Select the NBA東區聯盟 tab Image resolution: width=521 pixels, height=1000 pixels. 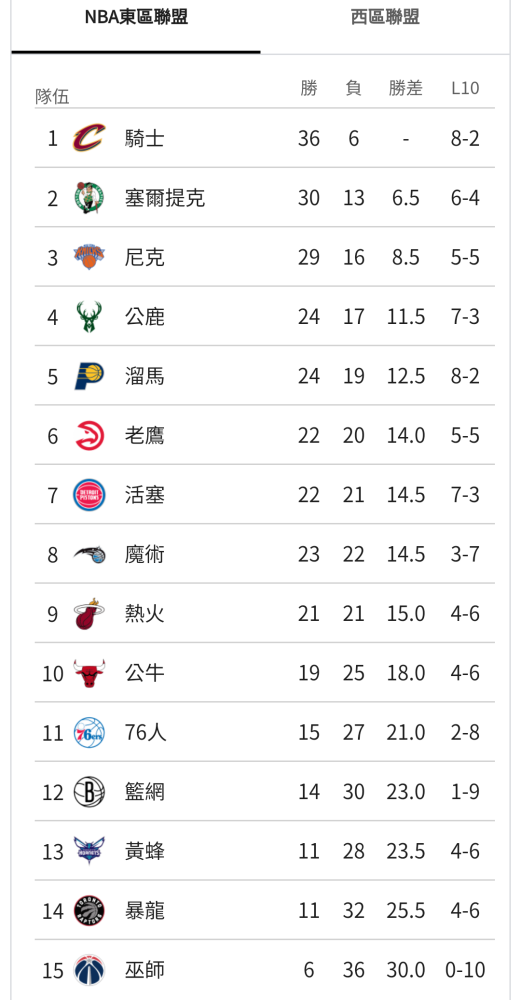[136, 17]
